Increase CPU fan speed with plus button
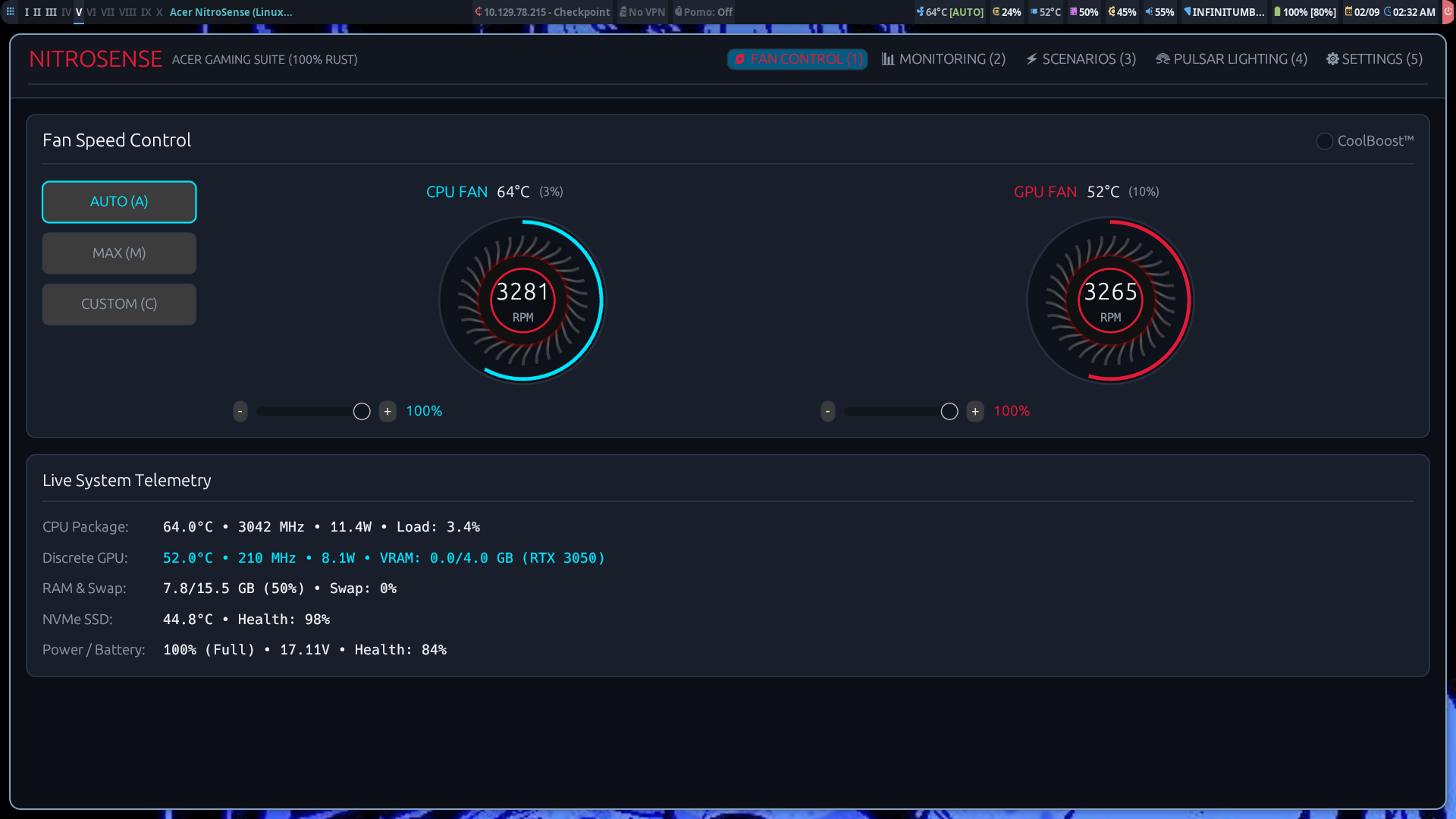Screen dimensions: 1456x819 tap(388, 411)
